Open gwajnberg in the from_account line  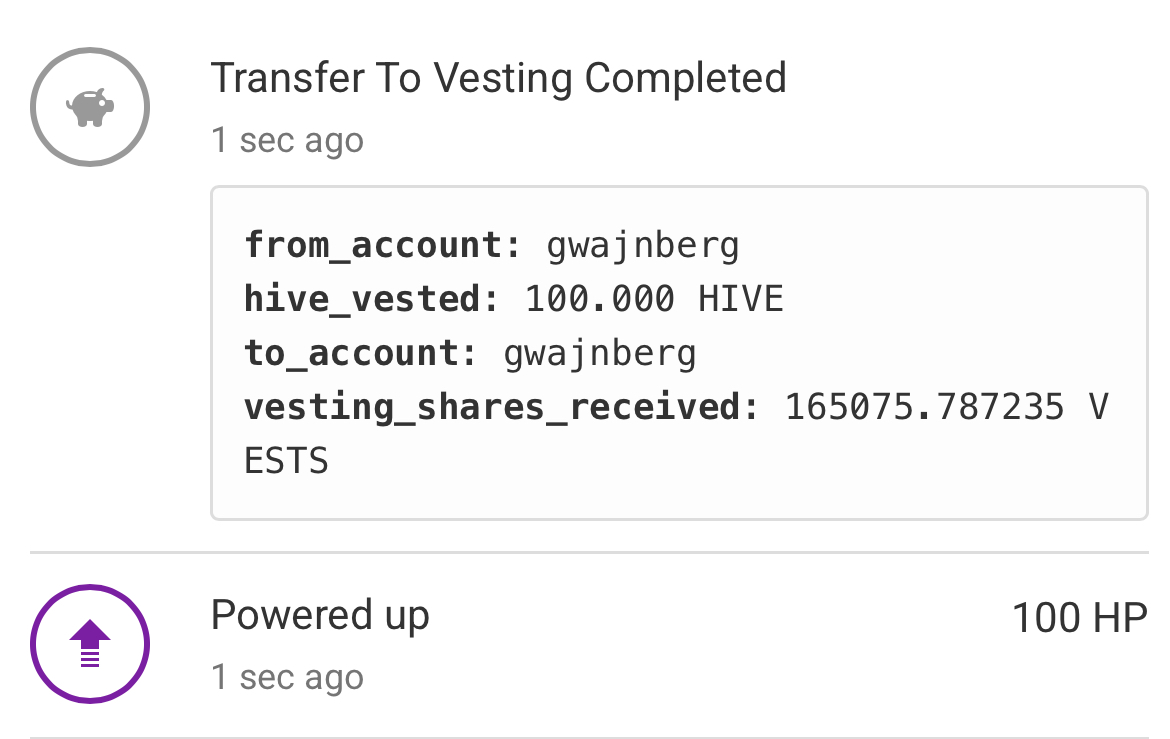pyautogui.click(x=643, y=245)
